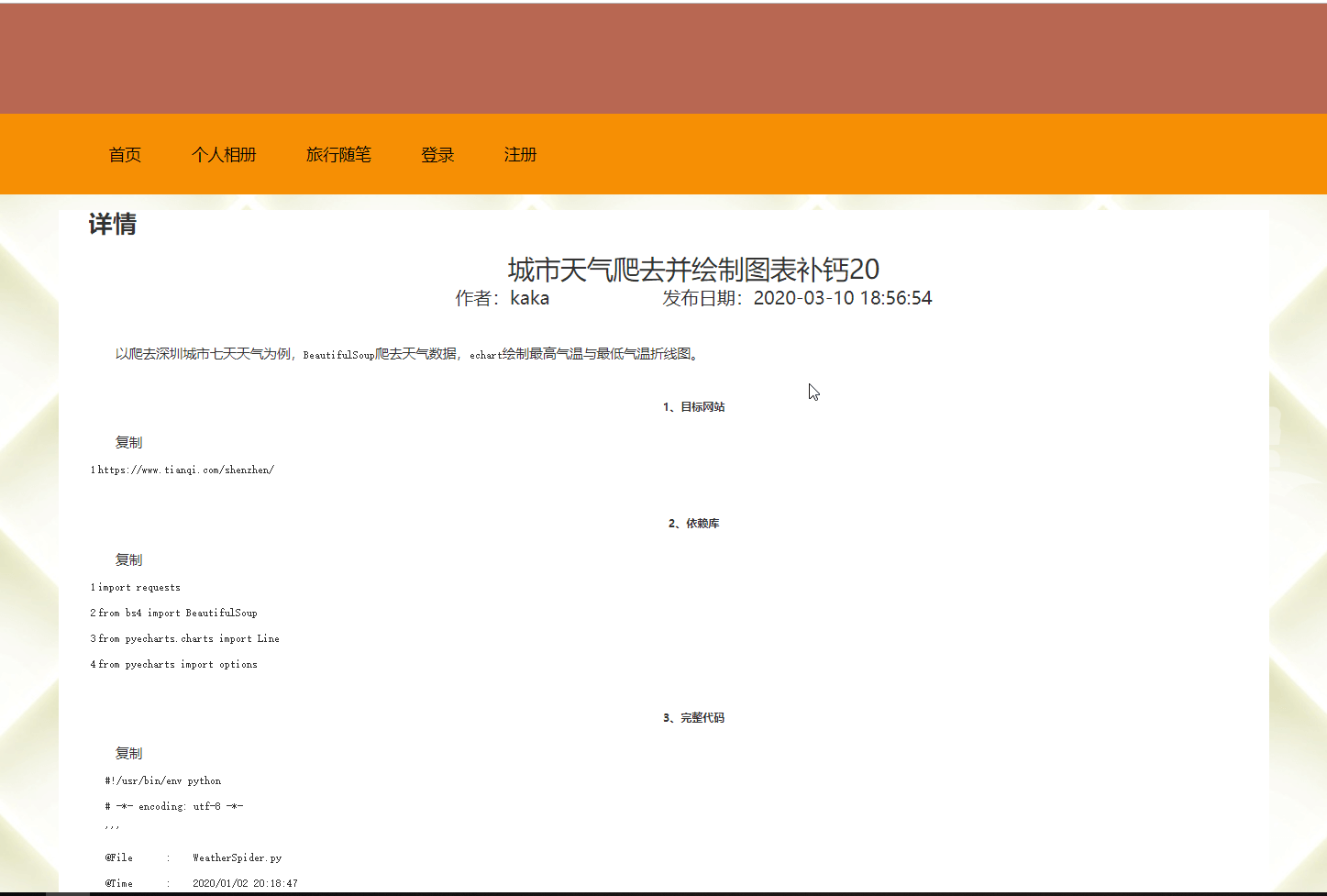Click the intro paragraph about 深圳 weather

[408, 354]
